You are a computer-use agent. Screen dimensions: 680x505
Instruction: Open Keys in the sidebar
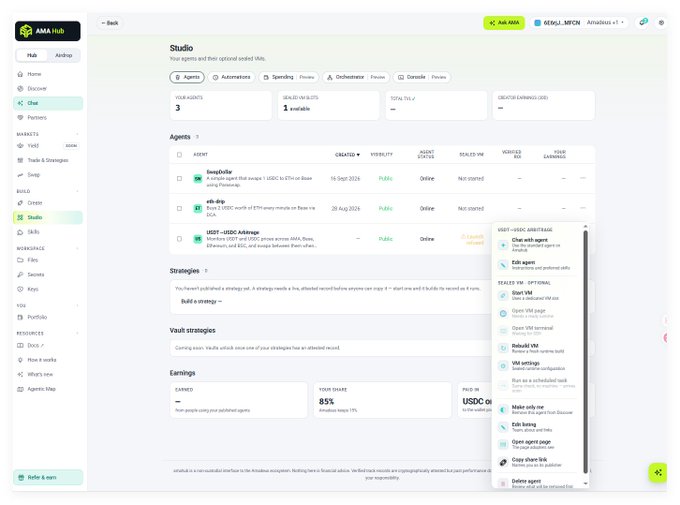[48, 289]
